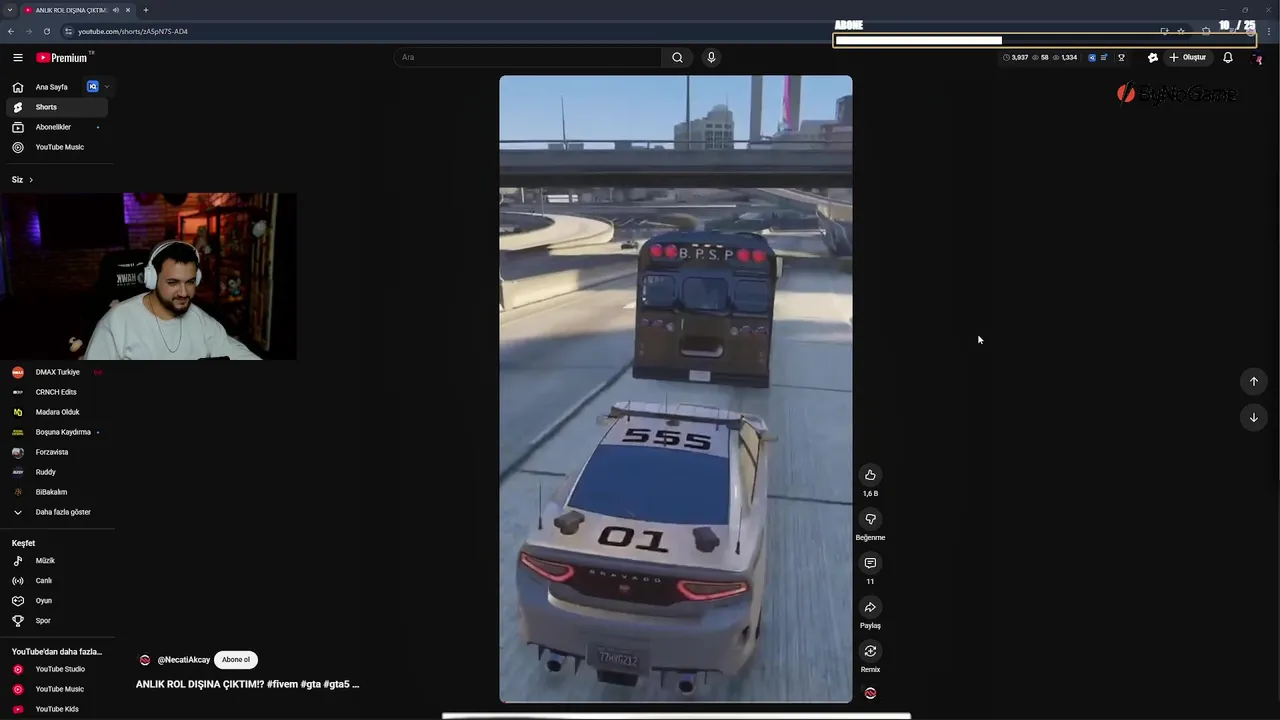
Task: Share the short via Paylaş
Action: coord(870,607)
